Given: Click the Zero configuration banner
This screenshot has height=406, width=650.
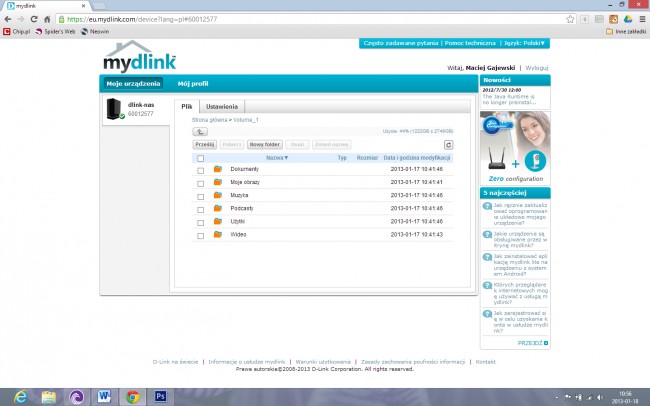Looking at the screenshot, I should click(x=515, y=148).
